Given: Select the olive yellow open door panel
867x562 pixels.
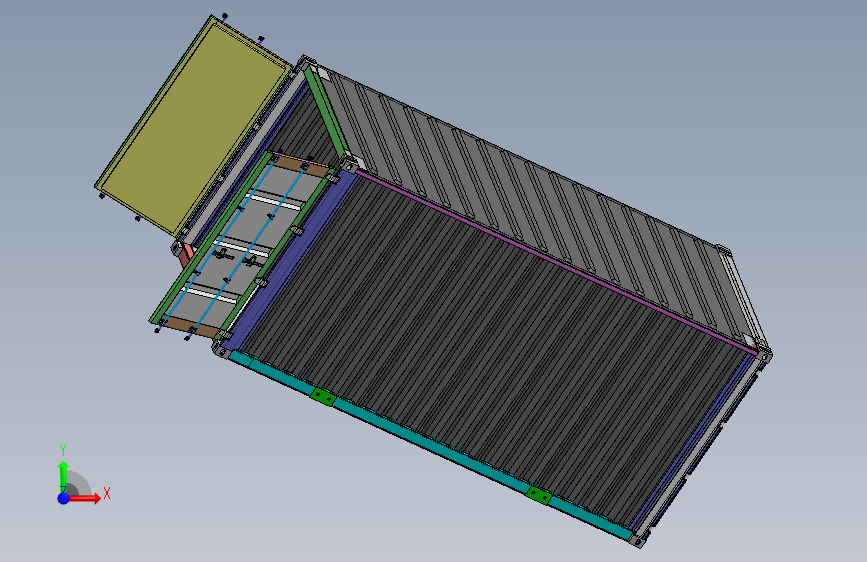Looking at the screenshot, I should click(x=192, y=125).
